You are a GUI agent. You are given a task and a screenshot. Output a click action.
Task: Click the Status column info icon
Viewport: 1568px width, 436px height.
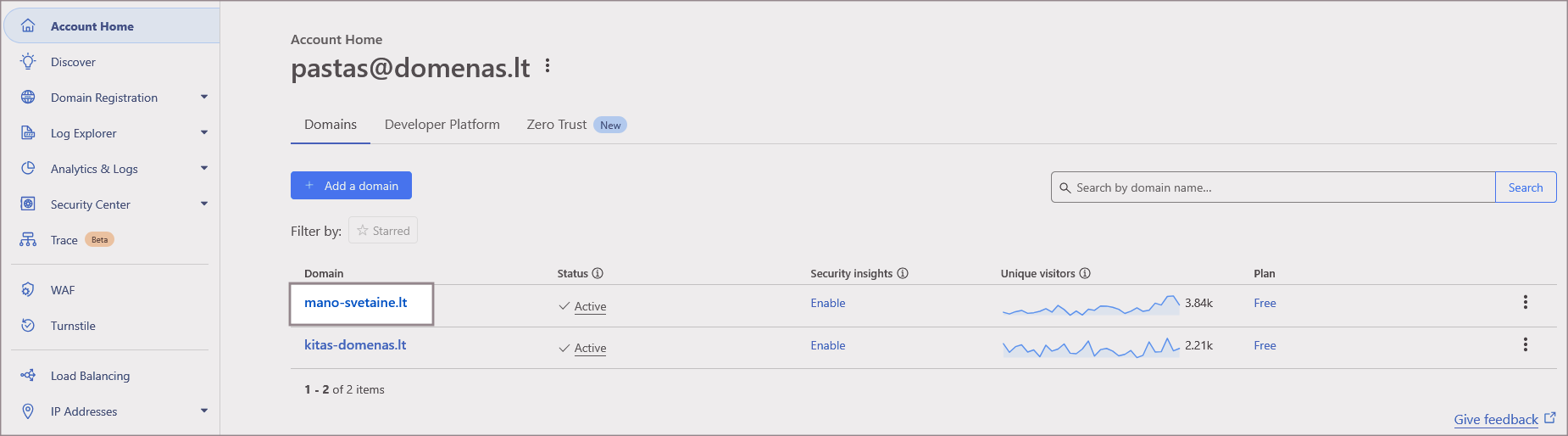[598, 273]
